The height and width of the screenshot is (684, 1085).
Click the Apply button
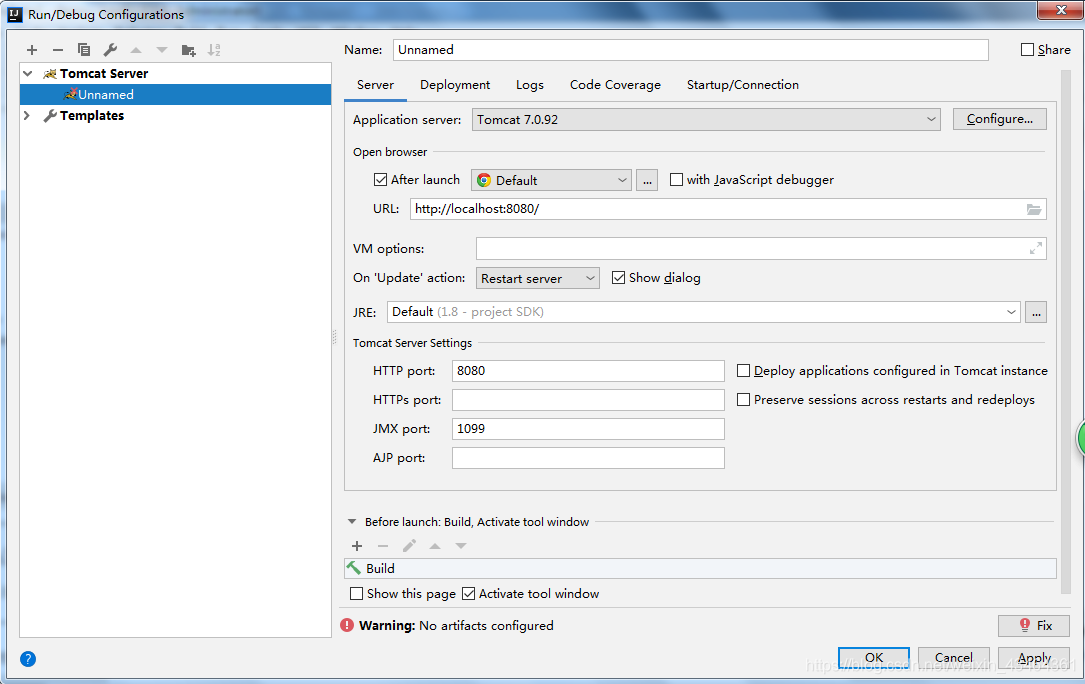(x=1034, y=658)
